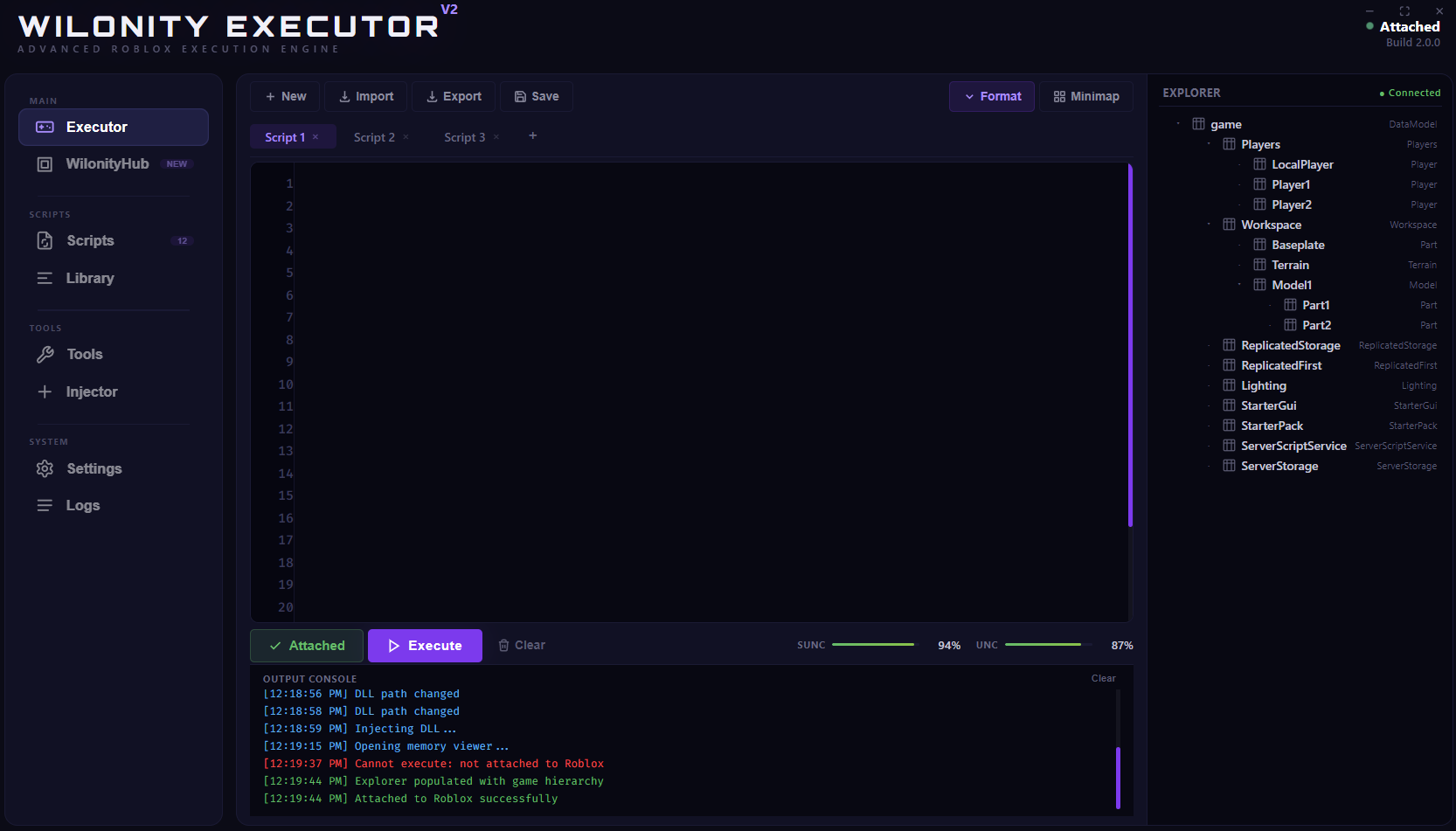Open the Executor page in the sidebar
Viewport: 1456px width, 831px height.
pyautogui.click(x=114, y=127)
